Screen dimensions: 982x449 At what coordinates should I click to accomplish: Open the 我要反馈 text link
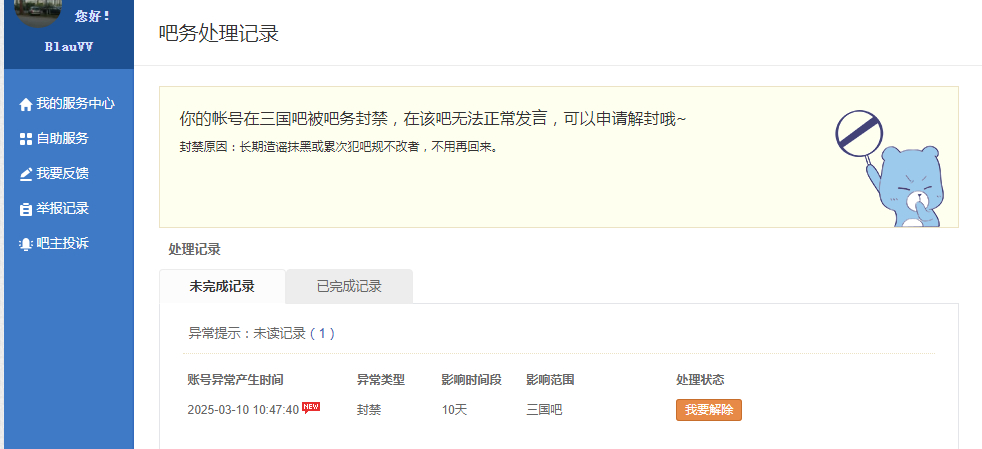[63, 173]
